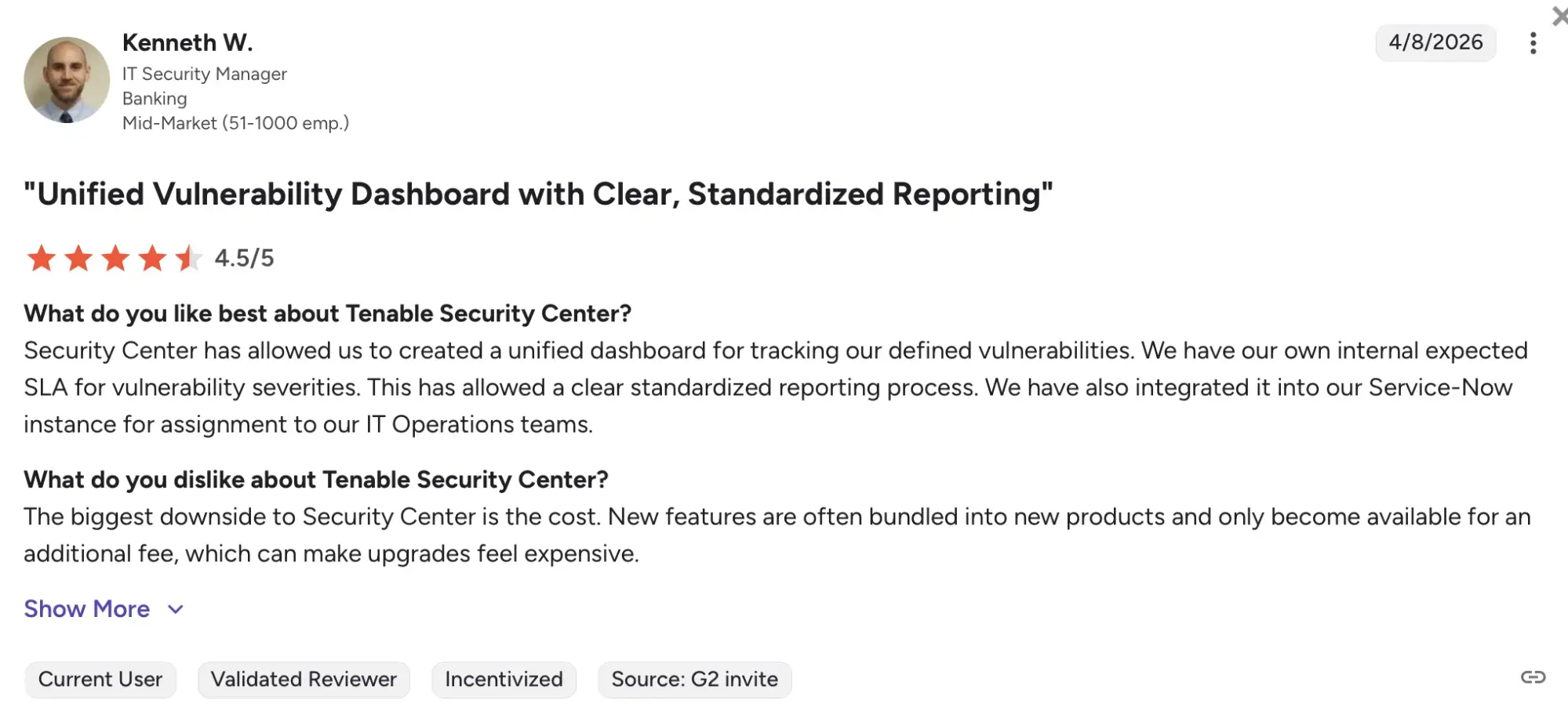
Task: Click the Source: G2 invite badge
Action: pos(694,679)
